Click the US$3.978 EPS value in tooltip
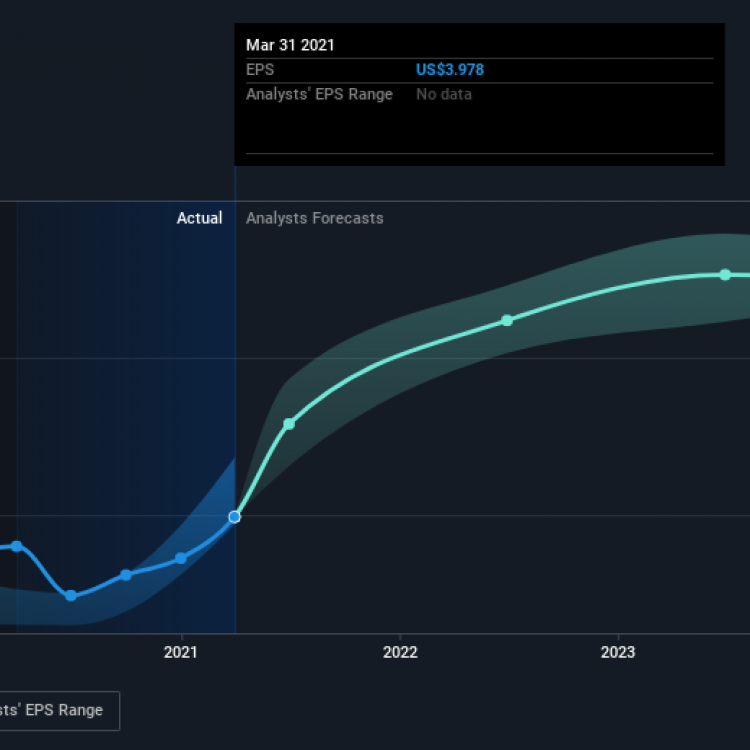 pyautogui.click(x=450, y=70)
